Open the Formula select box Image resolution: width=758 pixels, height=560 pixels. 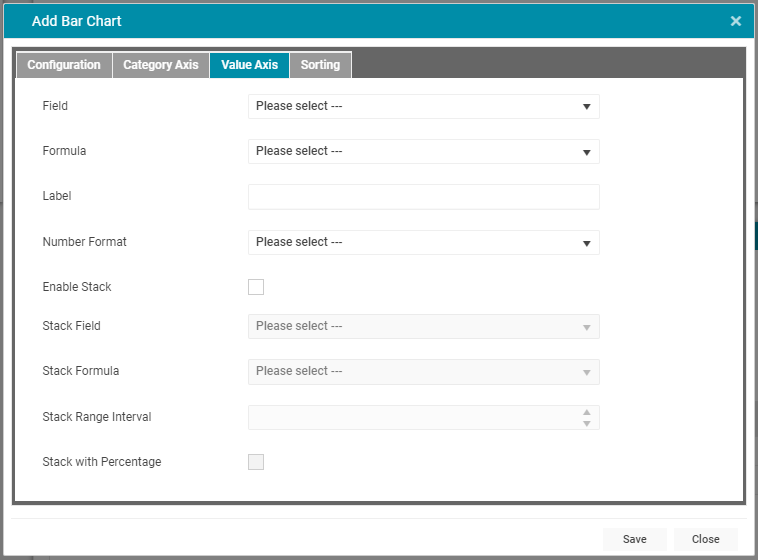tap(423, 151)
